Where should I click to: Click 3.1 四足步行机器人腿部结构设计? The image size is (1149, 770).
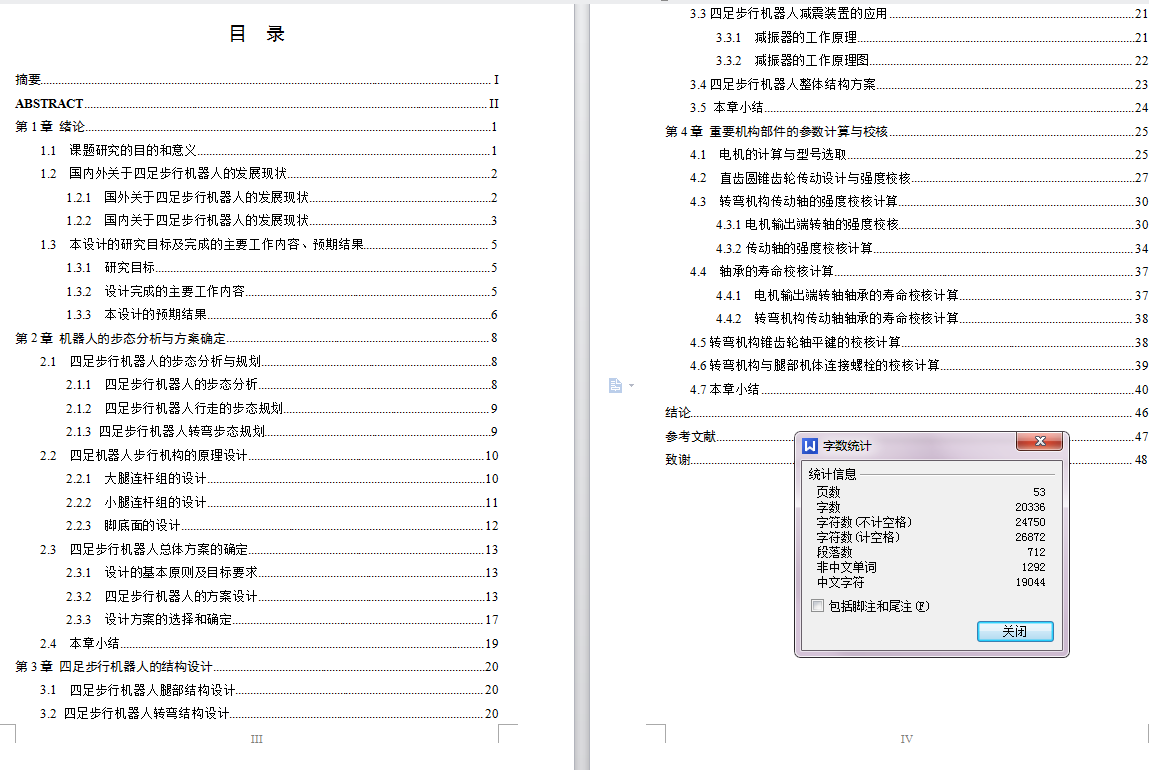tap(269, 689)
